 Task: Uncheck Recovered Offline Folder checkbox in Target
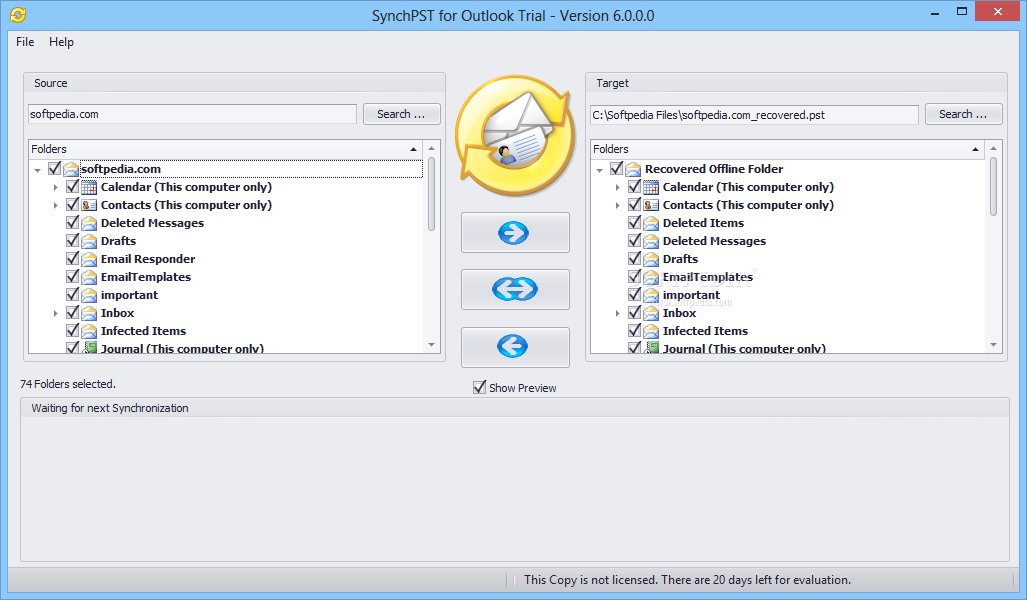point(616,168)
